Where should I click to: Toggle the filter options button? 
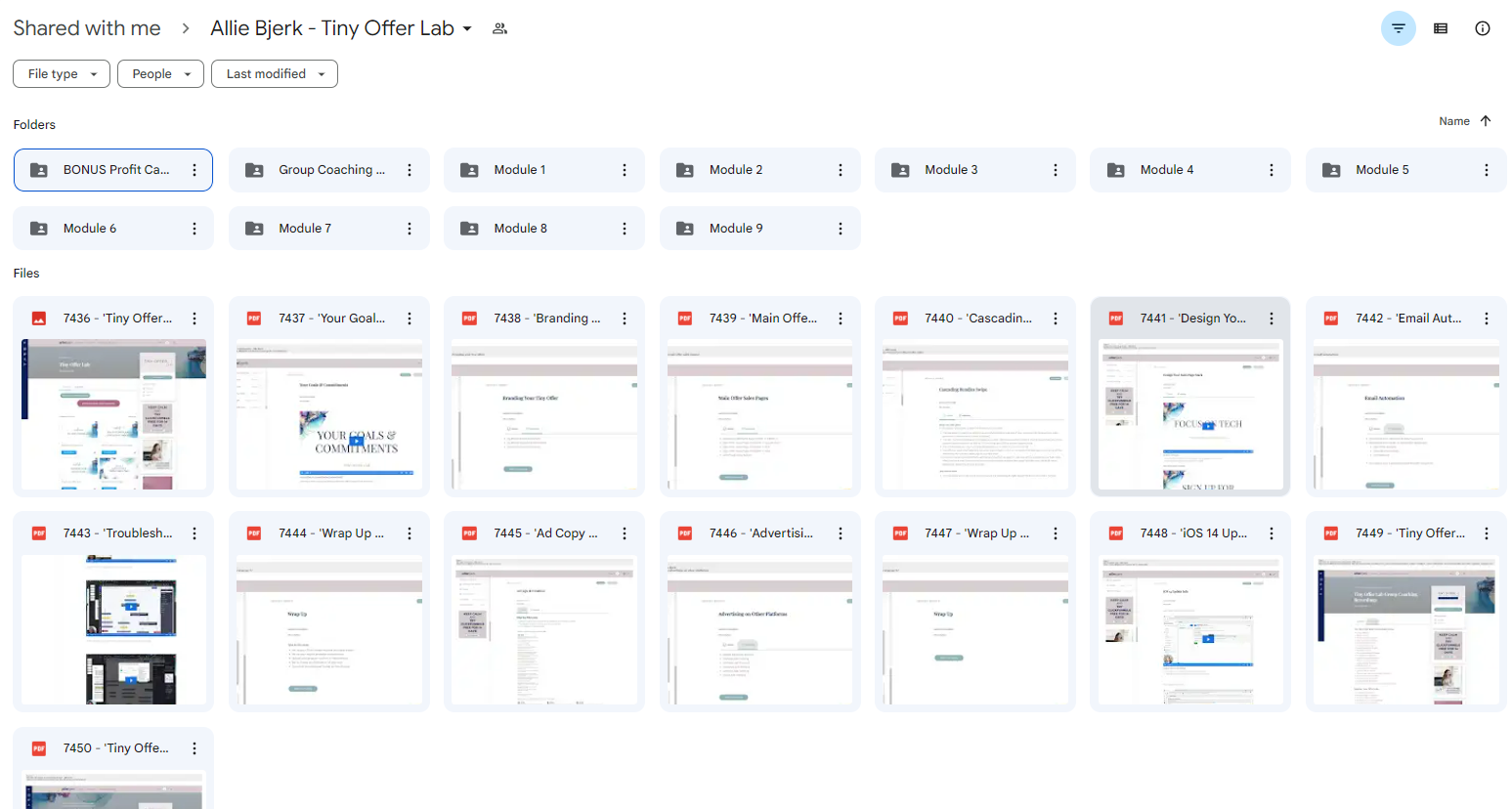[x=1398, y=28]
